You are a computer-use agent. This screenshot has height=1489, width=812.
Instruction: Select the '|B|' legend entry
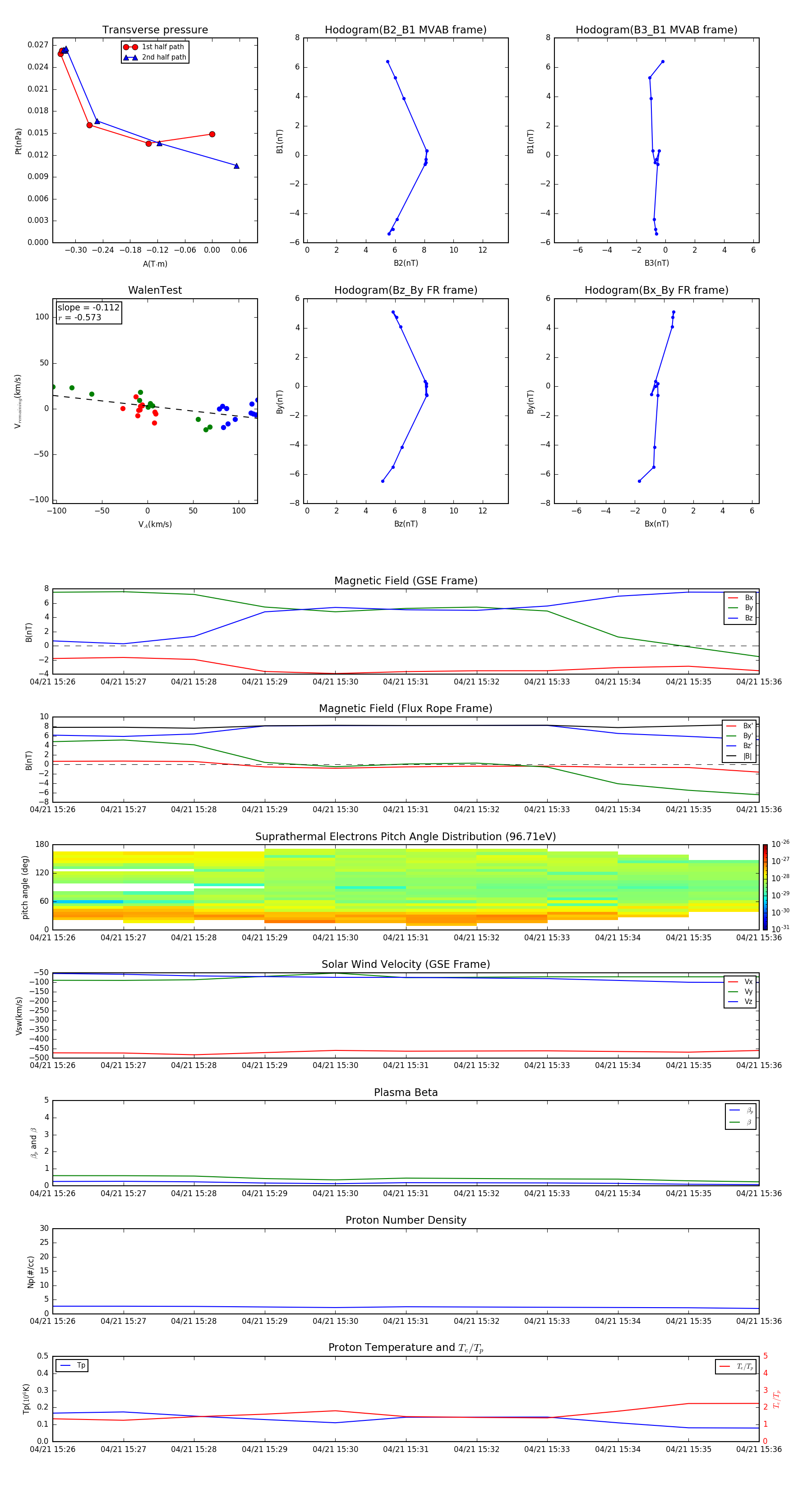pos(739,756)
